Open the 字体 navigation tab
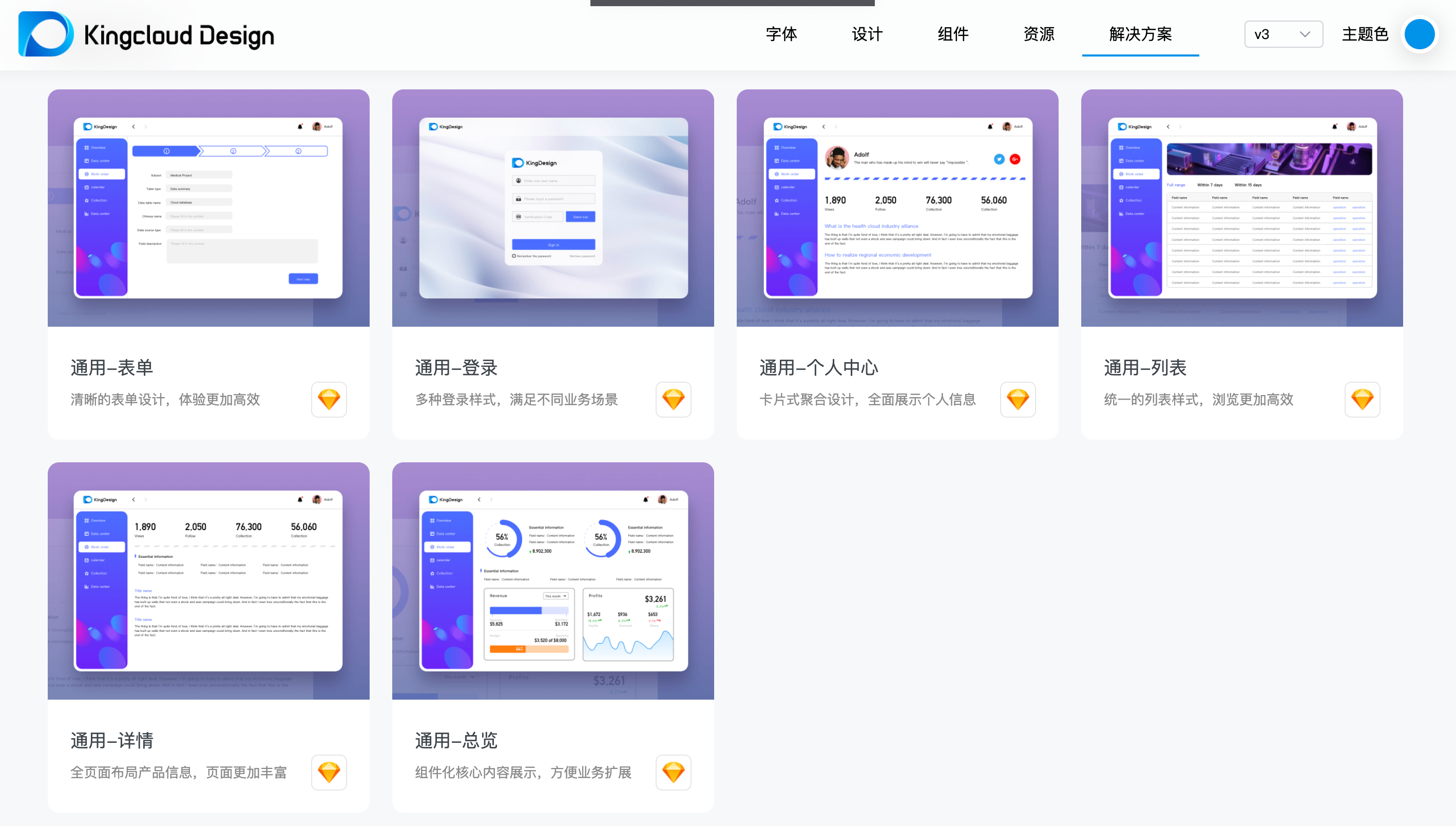This screenshot has width=1456, height=826. click(x=781, y=34)
